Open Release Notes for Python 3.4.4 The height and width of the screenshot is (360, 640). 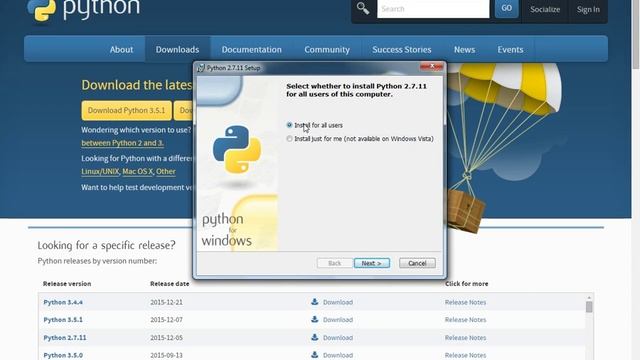pyautogui.click(x=465, y=302)
